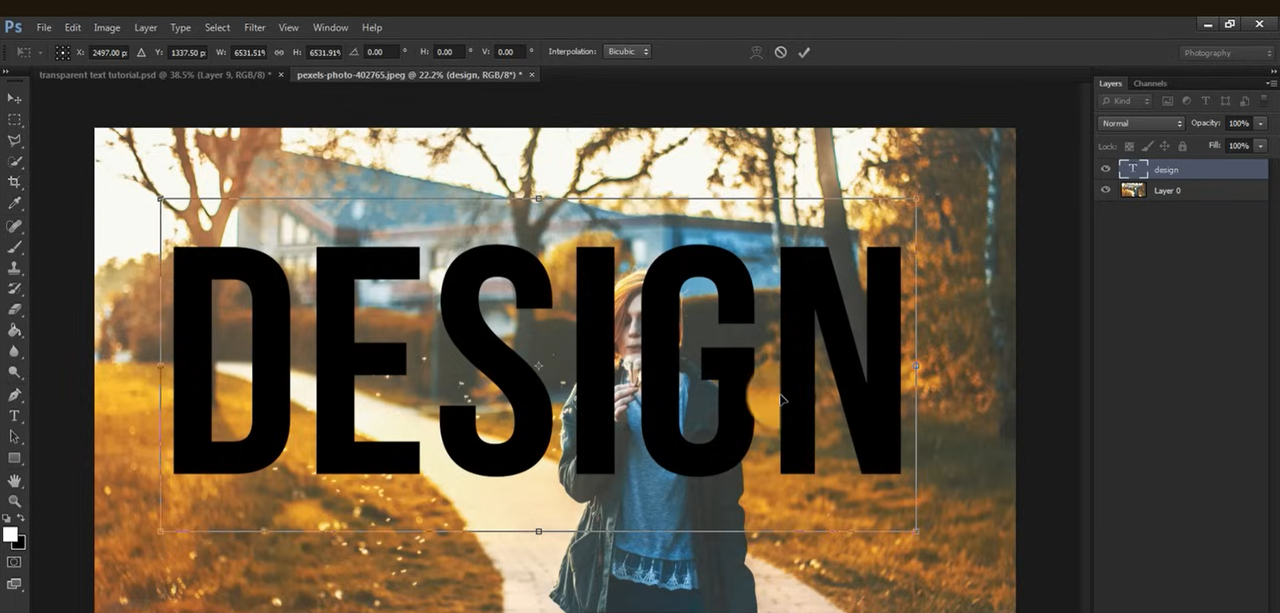Viewport: 1280px width, 613px height.
Task: Toggle lock image pixels brush icon
Action: pyautogui.click(x=1147, y=146)
